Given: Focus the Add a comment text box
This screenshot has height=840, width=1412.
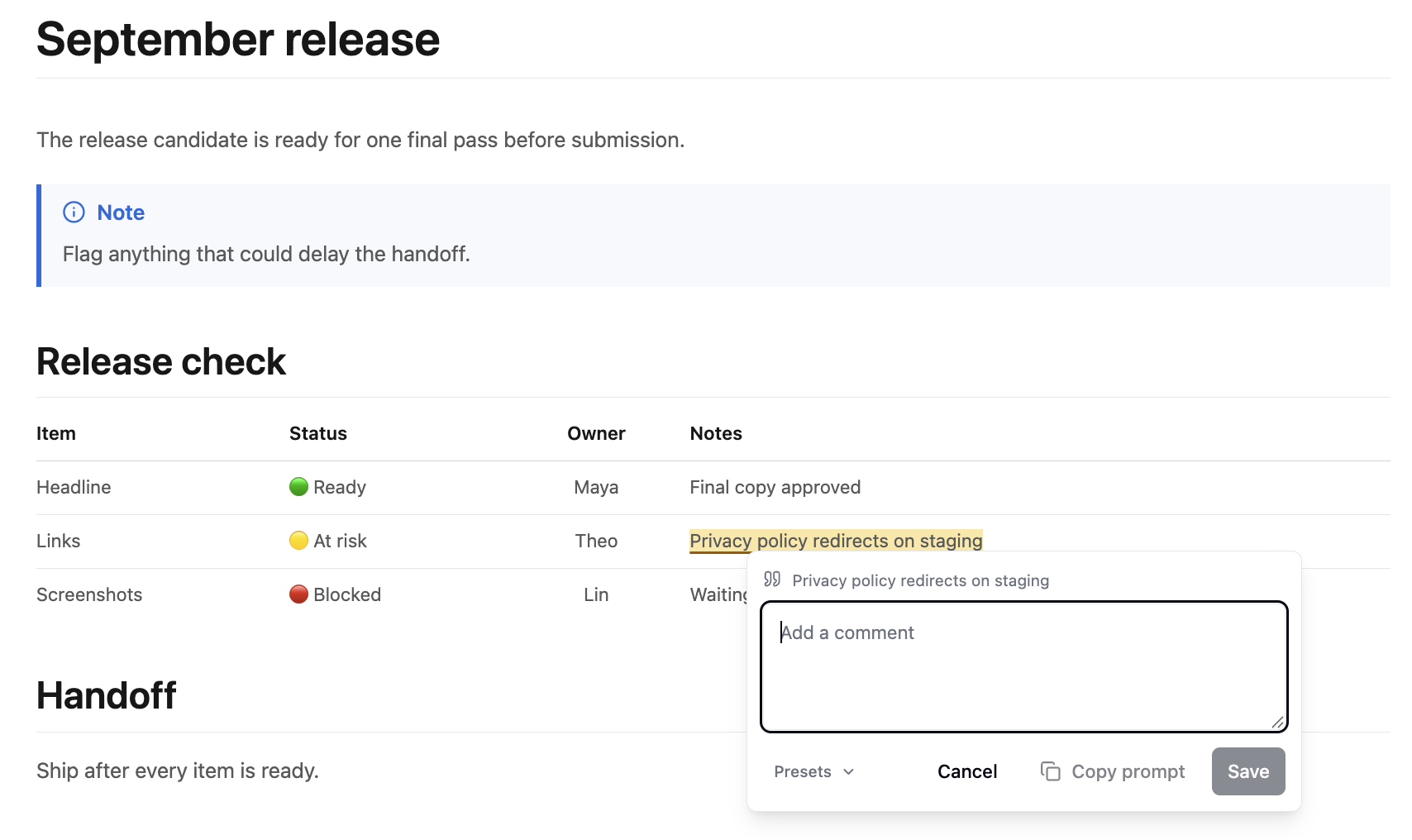Looking at the screenshot, I should (x=1024, y=666).
